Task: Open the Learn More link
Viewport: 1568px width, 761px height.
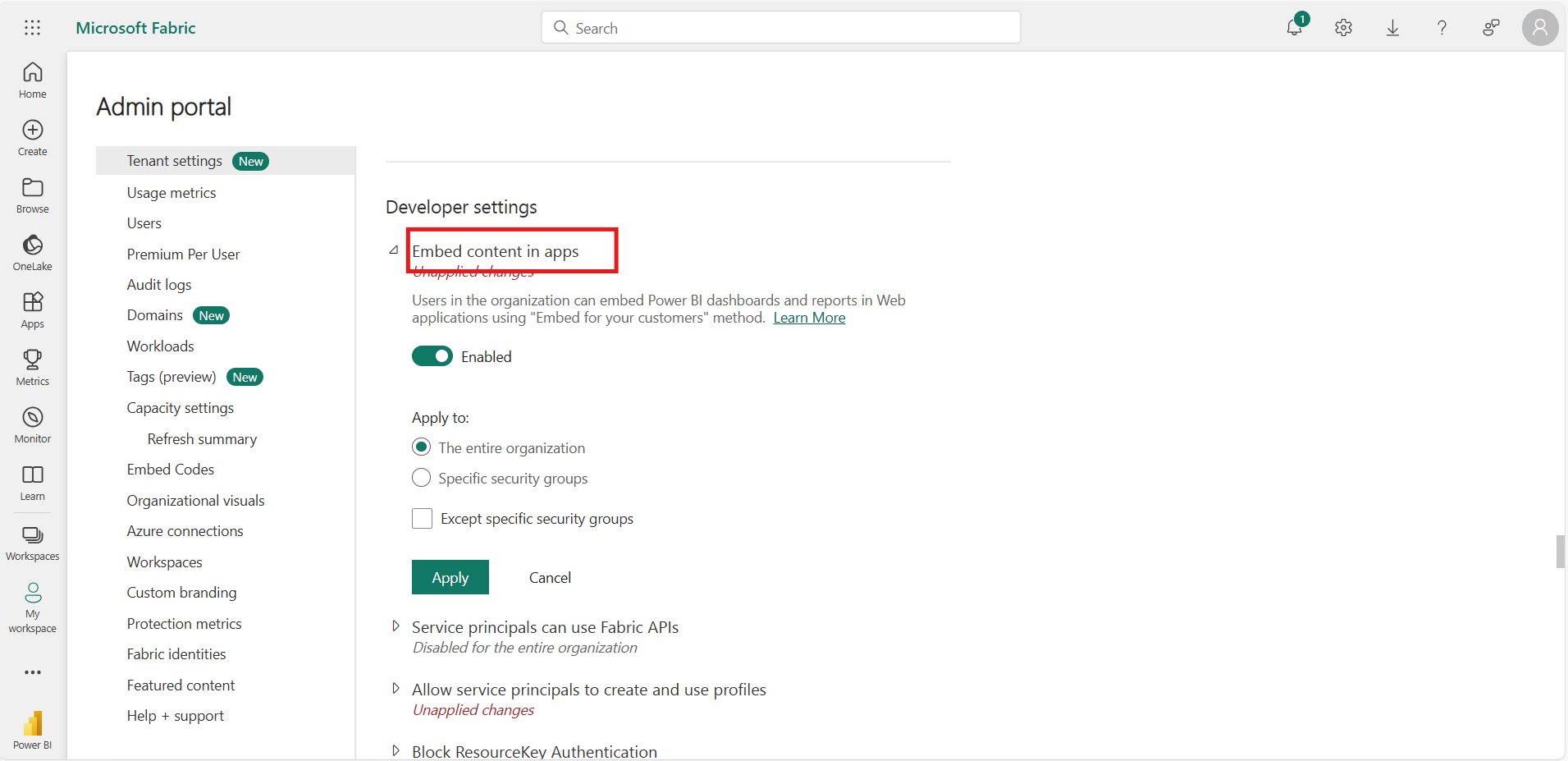Action: tap(809, 318)
